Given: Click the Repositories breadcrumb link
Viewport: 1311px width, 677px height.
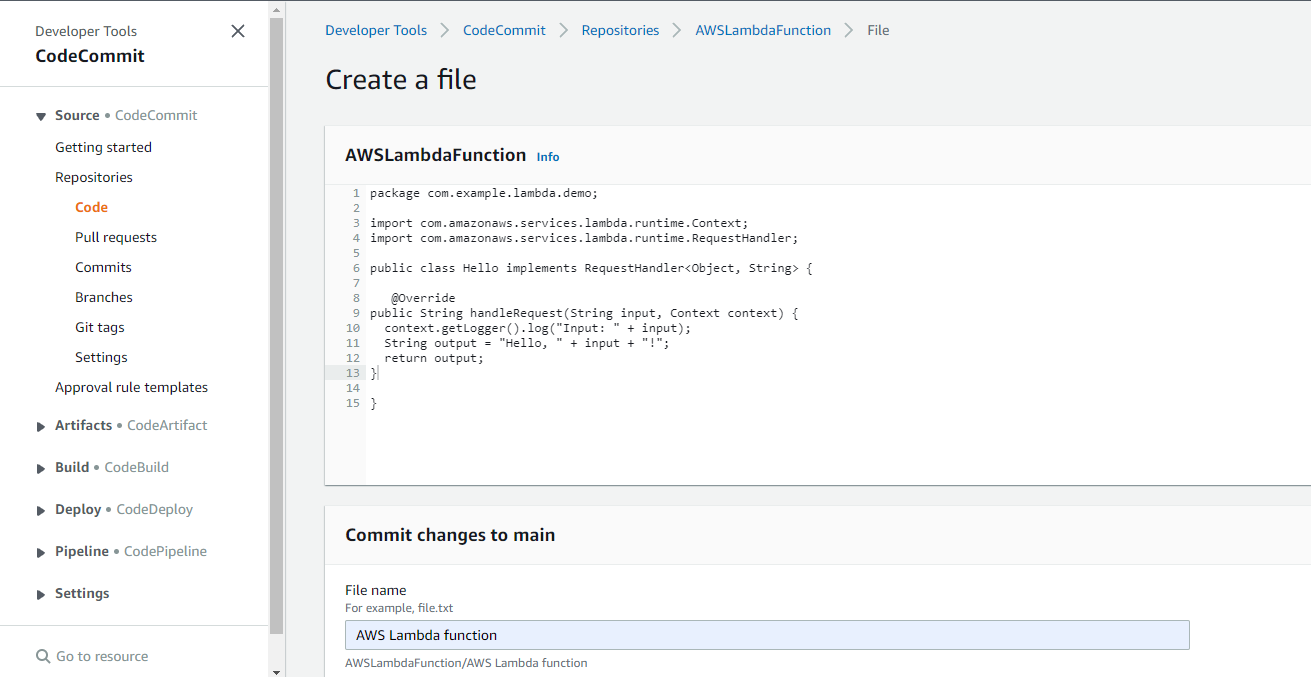Looking at the screenshot, I should (x=620, y=30).
